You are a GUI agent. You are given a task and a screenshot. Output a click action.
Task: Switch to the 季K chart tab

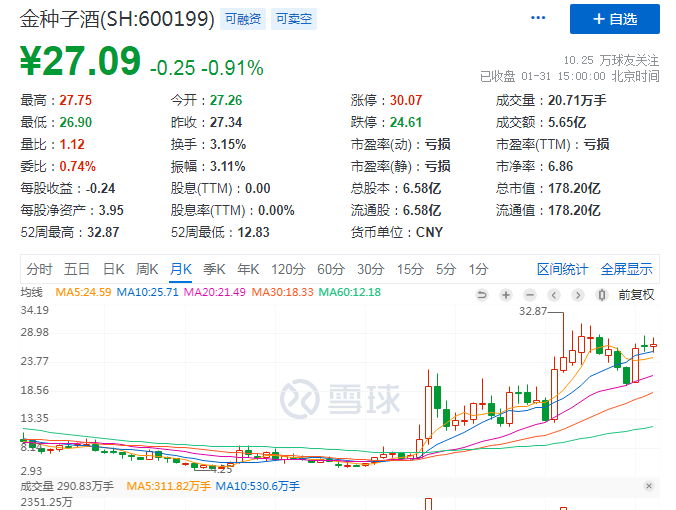213,268
